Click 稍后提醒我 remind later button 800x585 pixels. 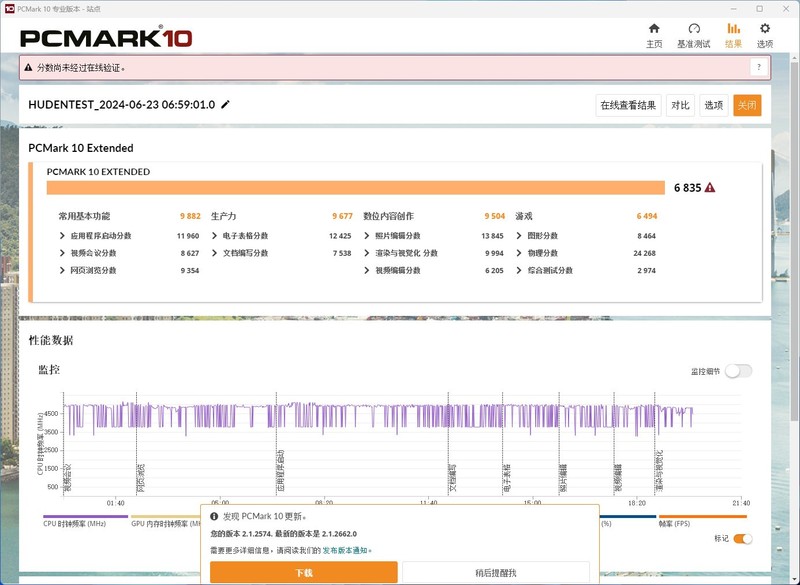[x=496, y=572]
